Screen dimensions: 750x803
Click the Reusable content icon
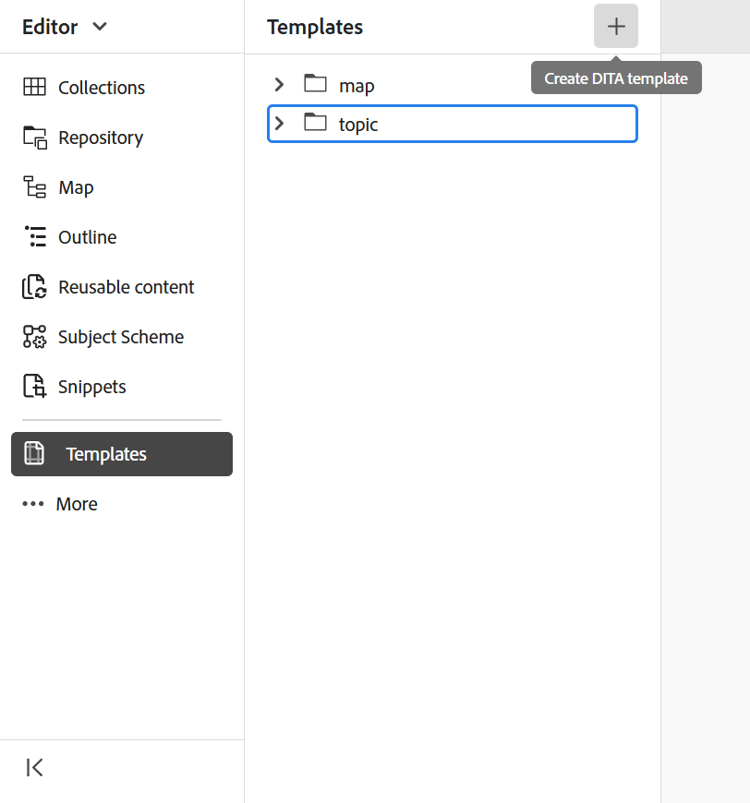click(x=34, y=287)
